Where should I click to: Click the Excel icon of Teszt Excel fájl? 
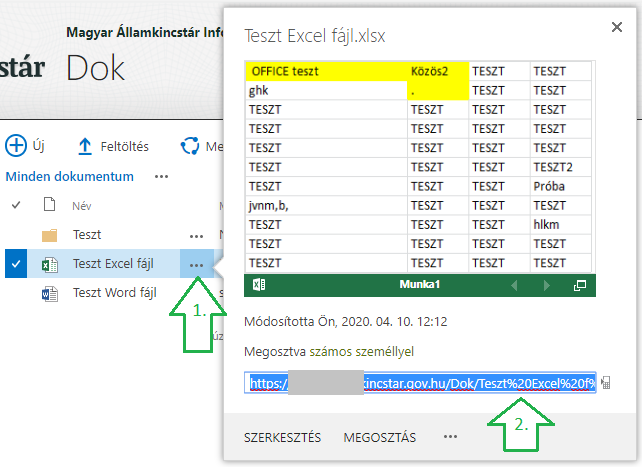coord(50,265)
